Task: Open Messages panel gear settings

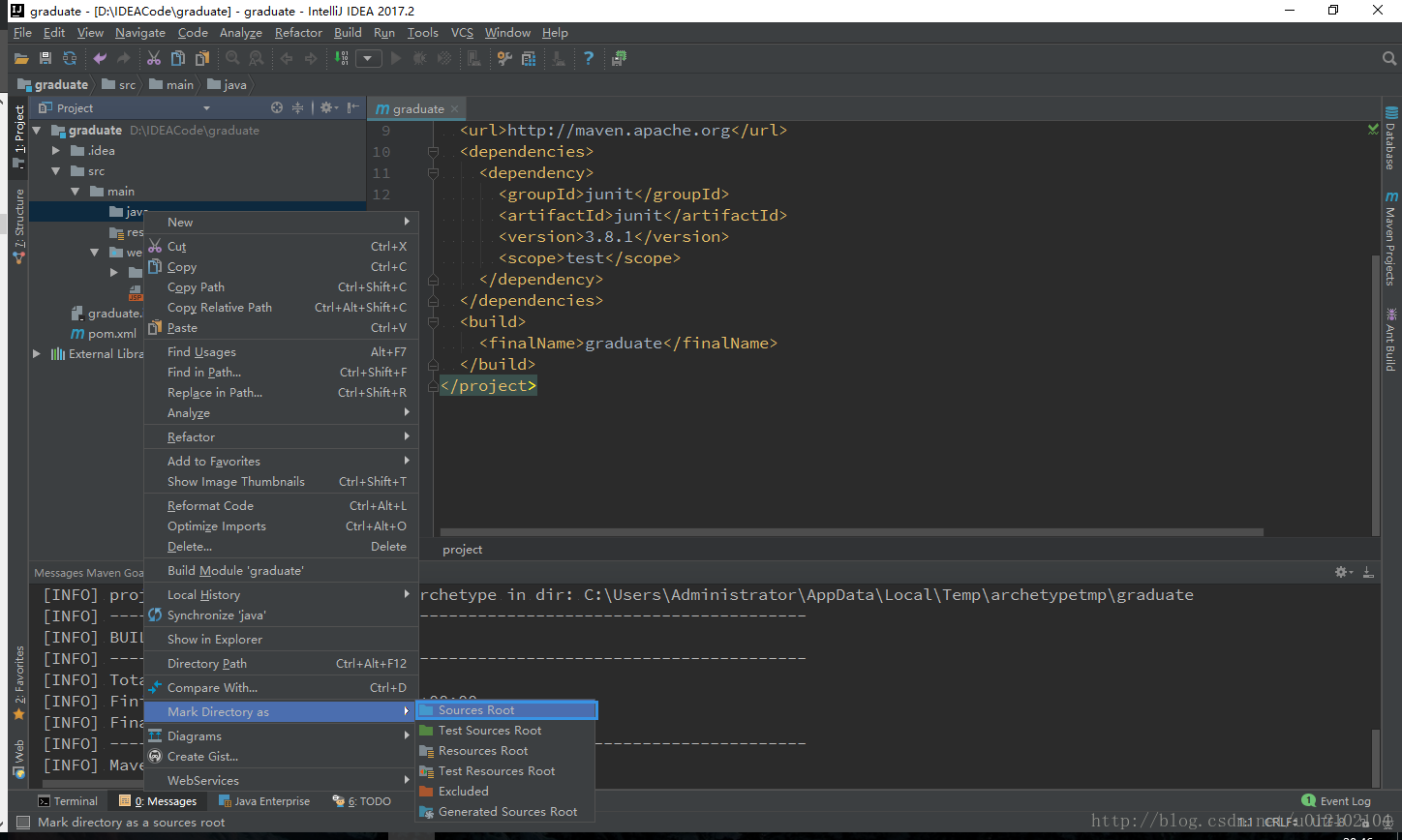Action: coord(1344,572)
